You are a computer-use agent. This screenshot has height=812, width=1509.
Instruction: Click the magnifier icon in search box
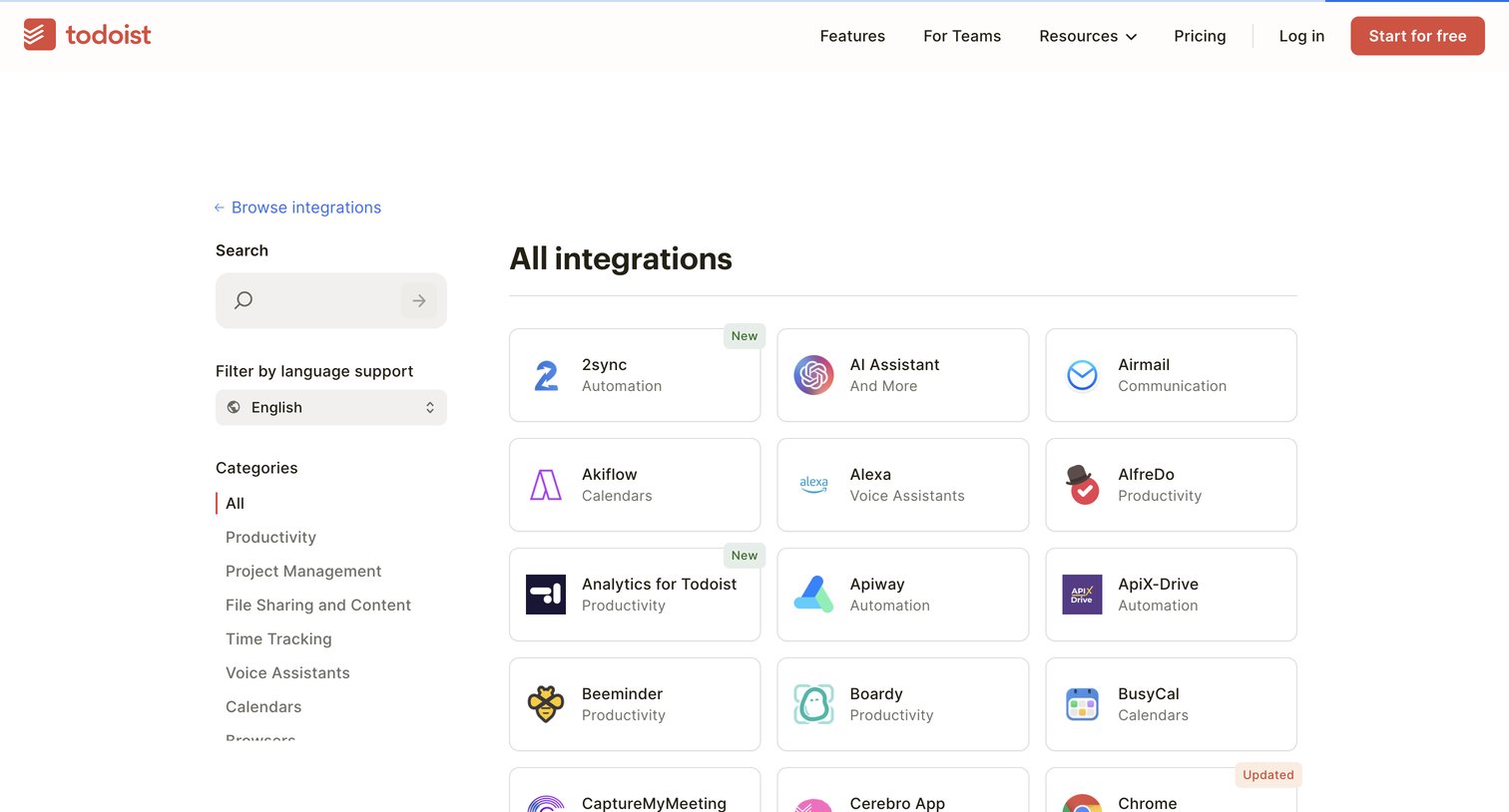click(x=244, y=300)
